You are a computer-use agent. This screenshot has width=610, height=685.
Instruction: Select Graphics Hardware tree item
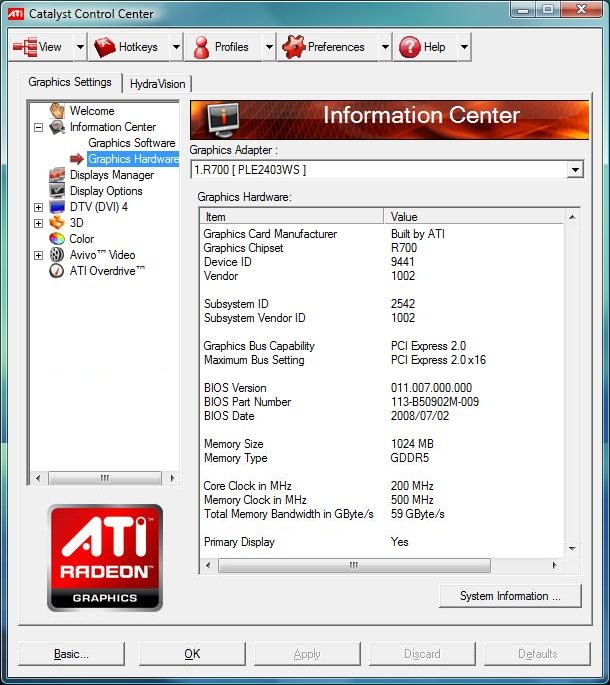tap(133, 159)
